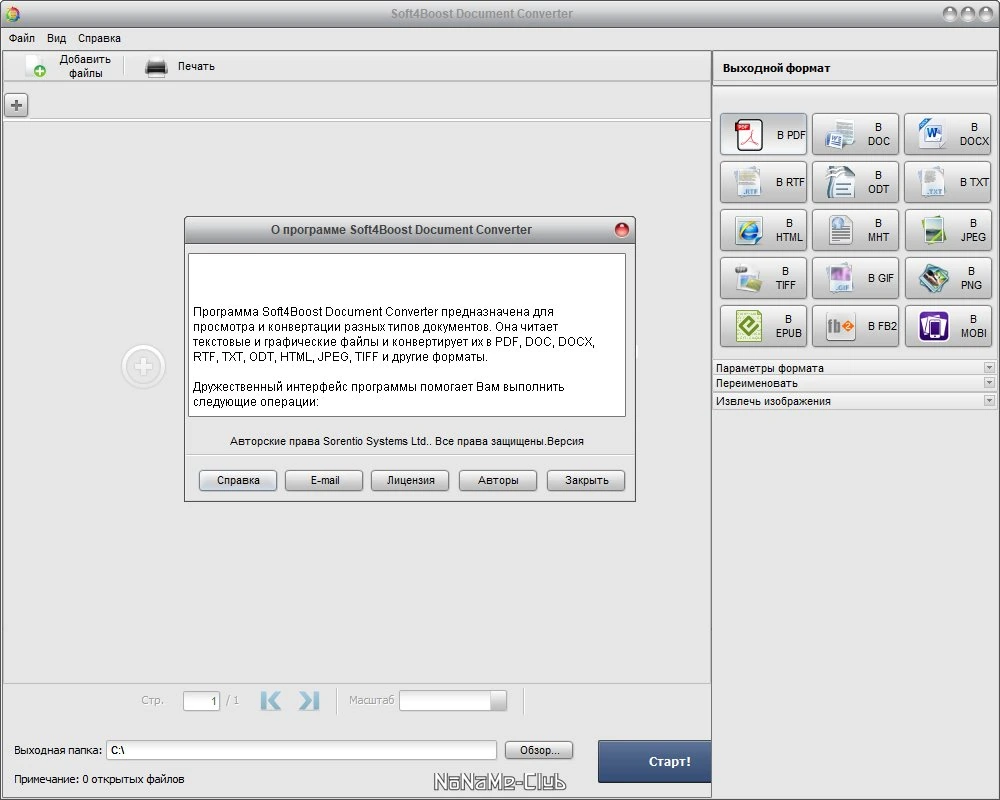Image resolution: width=1000 pixels, height=800 pixels.
Task: Pick the To GIF output format
Action: [855, 278]
